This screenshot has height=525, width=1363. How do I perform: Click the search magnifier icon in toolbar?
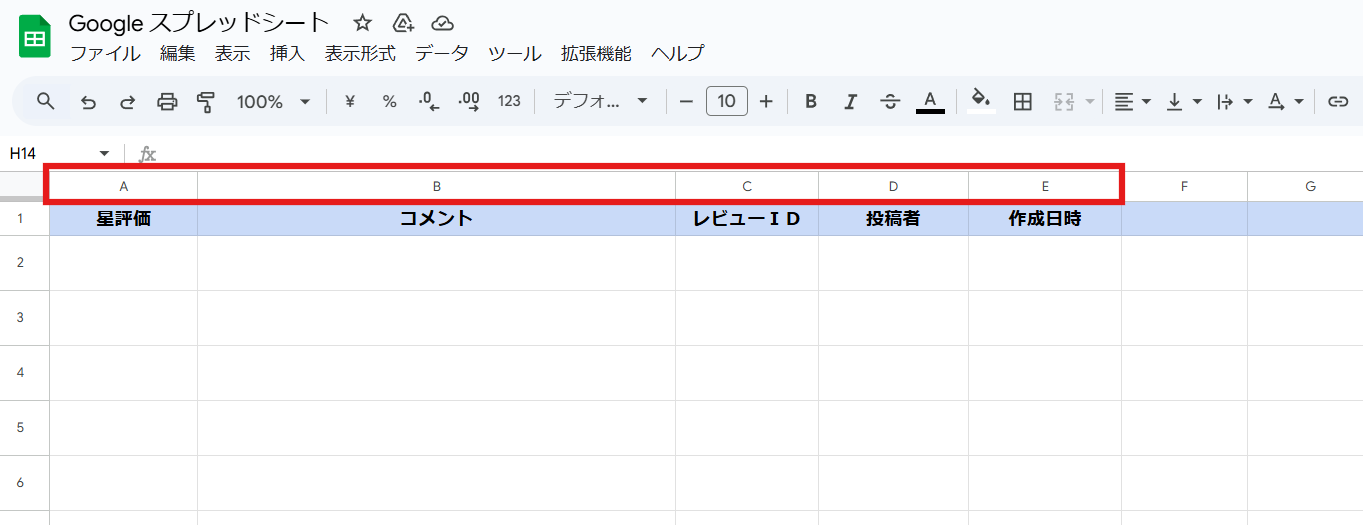pyautogui.click(x=45, y=101)
